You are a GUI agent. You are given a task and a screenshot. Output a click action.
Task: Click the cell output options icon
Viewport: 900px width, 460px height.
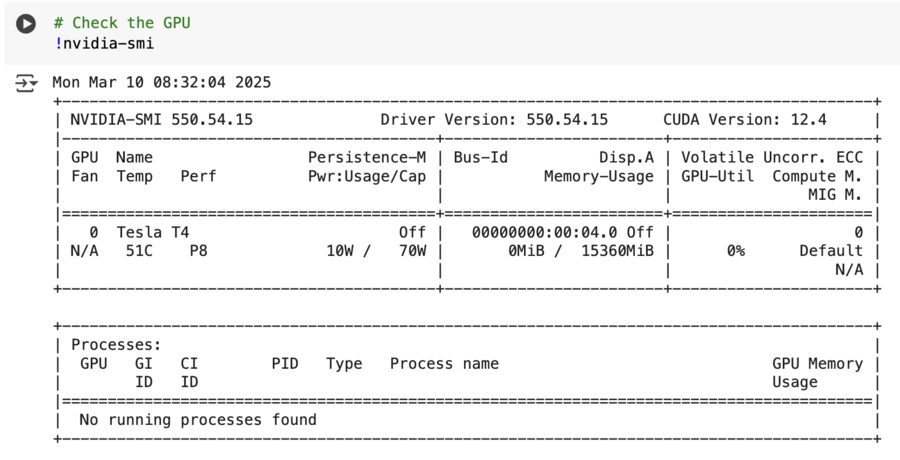click(x=26, y=83)
